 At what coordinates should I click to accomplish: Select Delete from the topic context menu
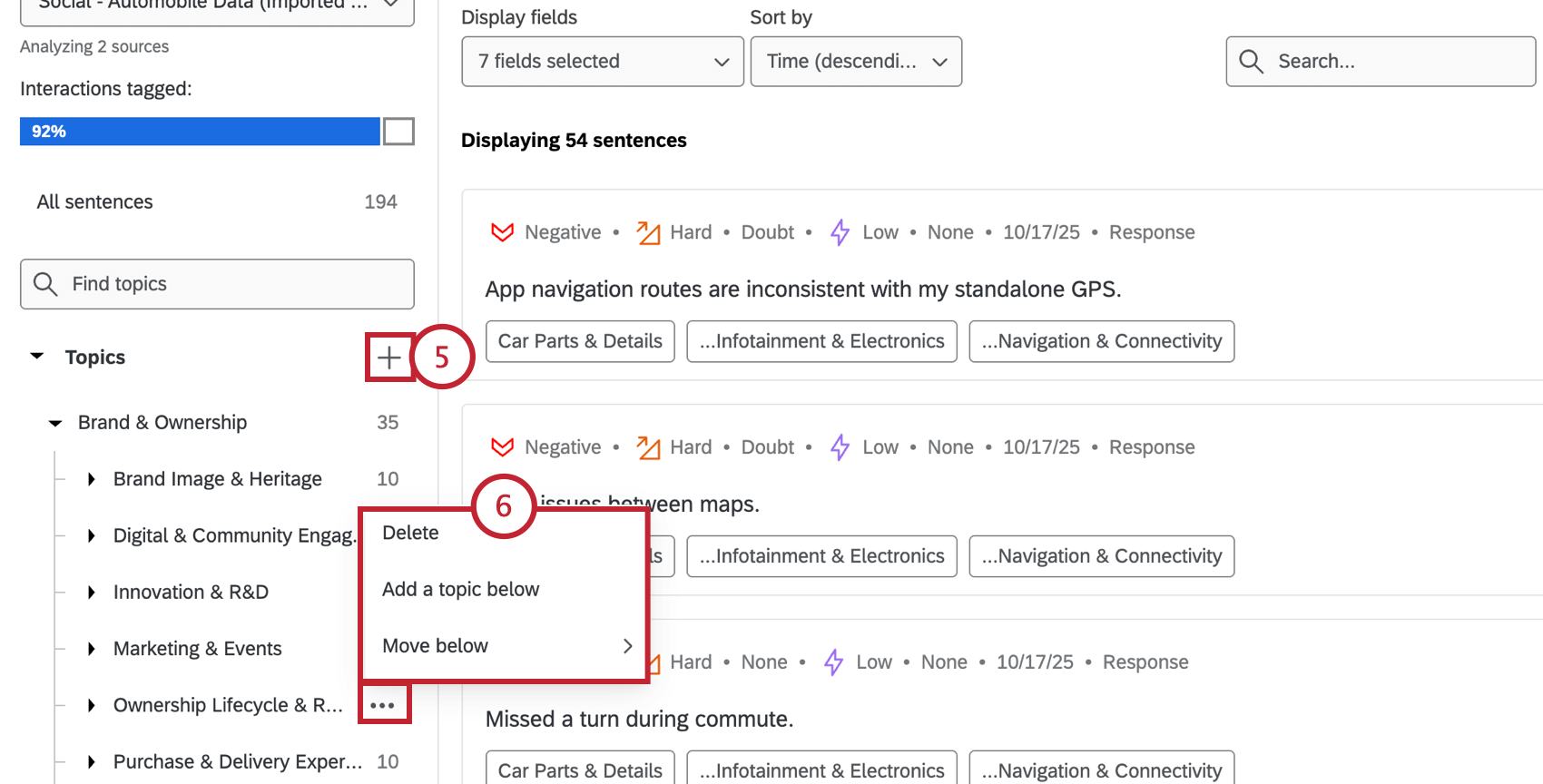click(410, 532)
